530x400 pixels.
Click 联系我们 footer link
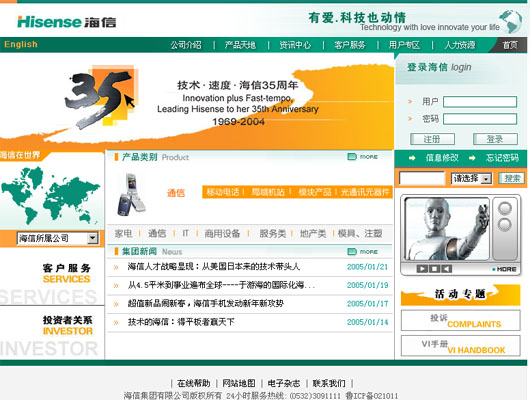(x=329, y=383)
